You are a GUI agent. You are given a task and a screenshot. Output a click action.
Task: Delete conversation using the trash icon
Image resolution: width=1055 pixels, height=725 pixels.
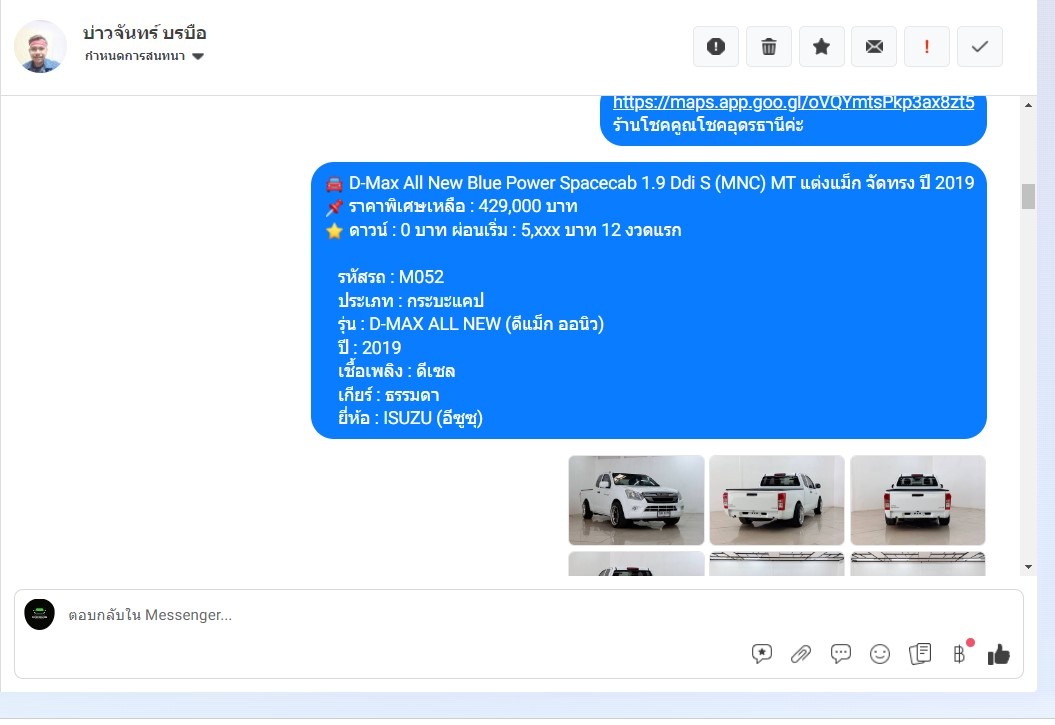point(768,46)
